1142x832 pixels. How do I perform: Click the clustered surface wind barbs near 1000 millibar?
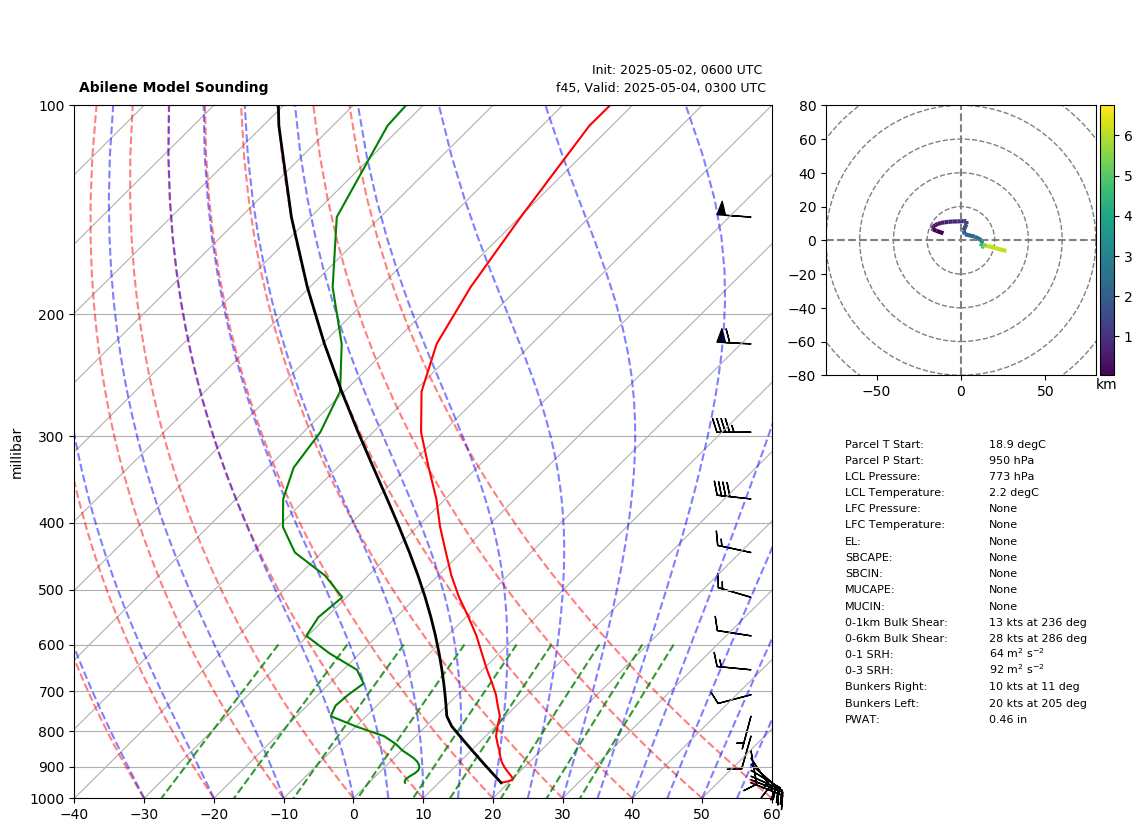(x=765, y=787)
